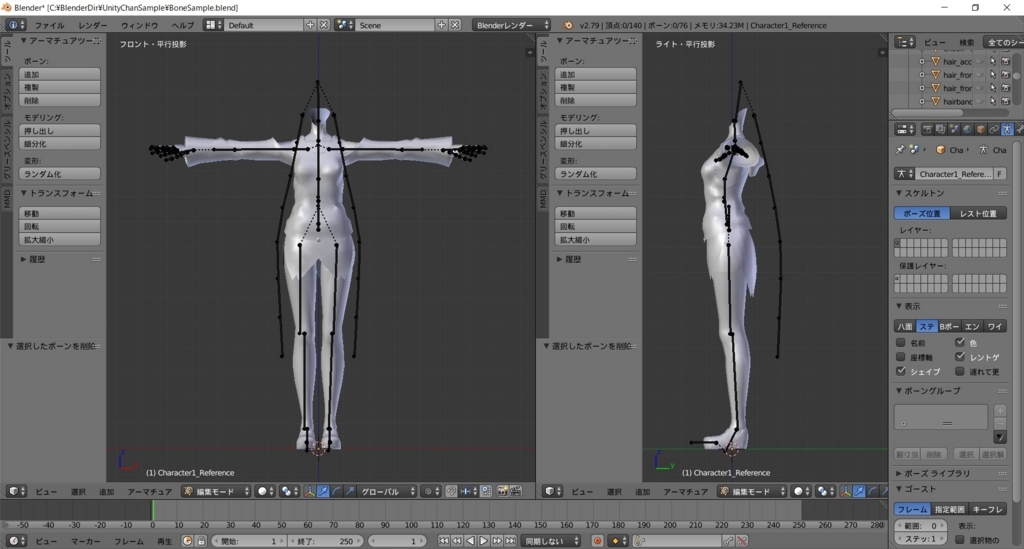Image resolution: width=1024 pixels, height=549 pixels.
Task: Click the ghost 範囲 range value field
Action: (x=920, y=525)
